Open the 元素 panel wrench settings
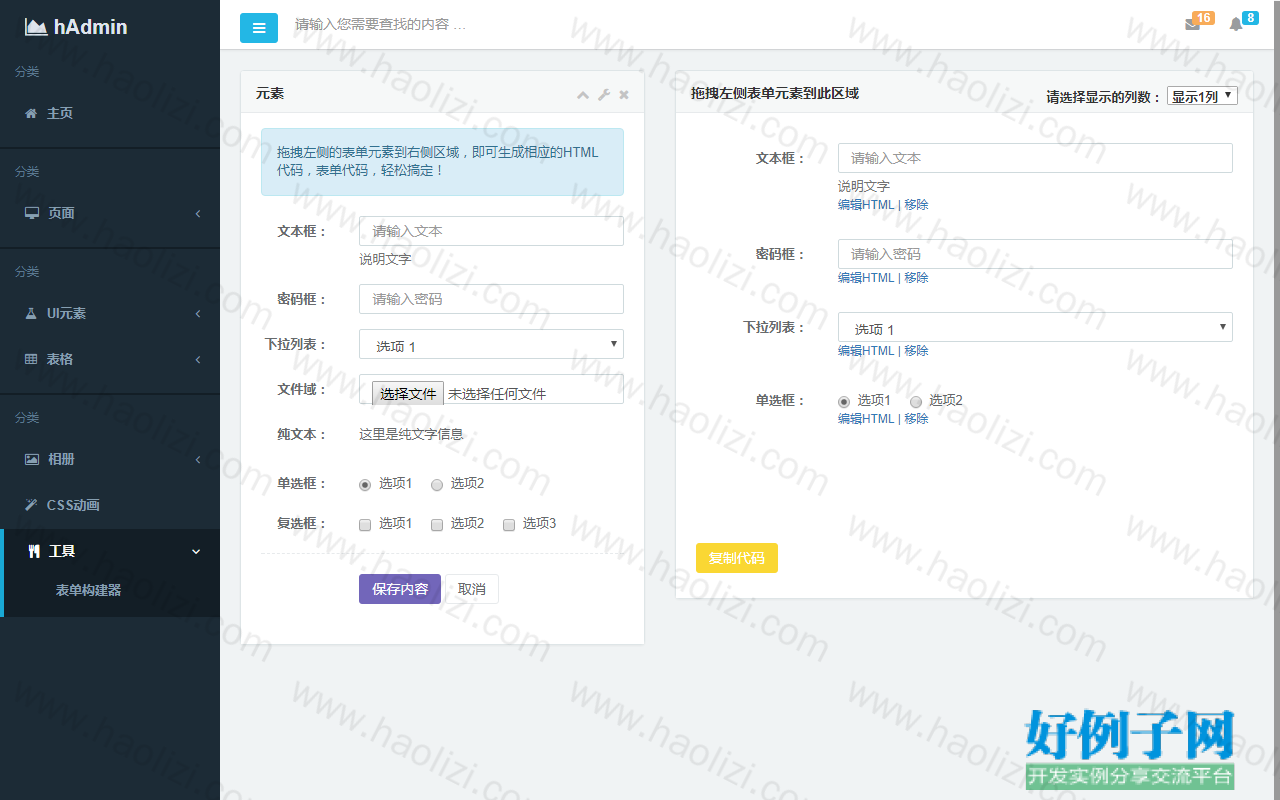Viewport: 1280px width, 800px height. 604,95
